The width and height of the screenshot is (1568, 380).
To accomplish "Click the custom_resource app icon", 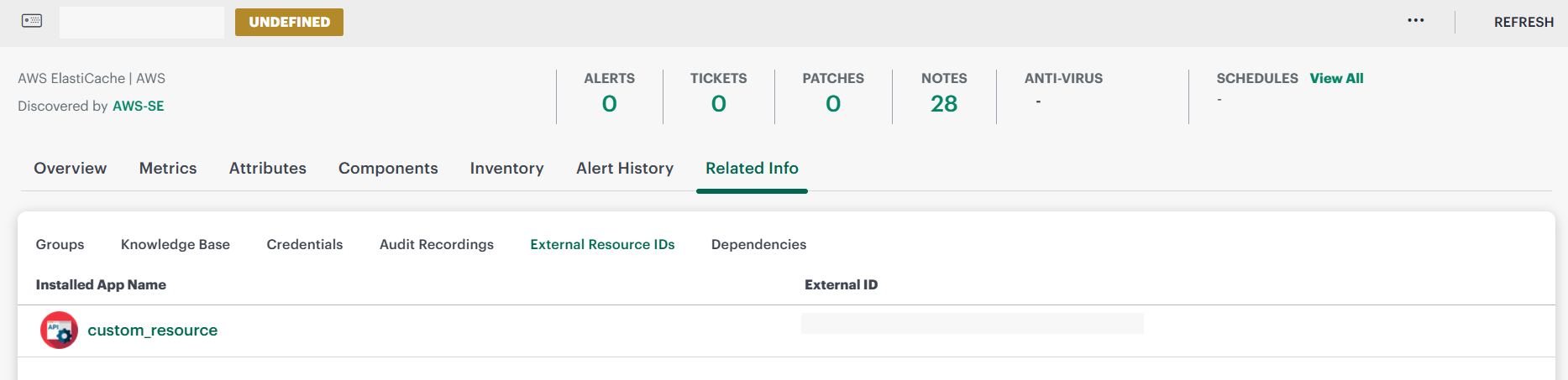I will click(x=59, y=331).
